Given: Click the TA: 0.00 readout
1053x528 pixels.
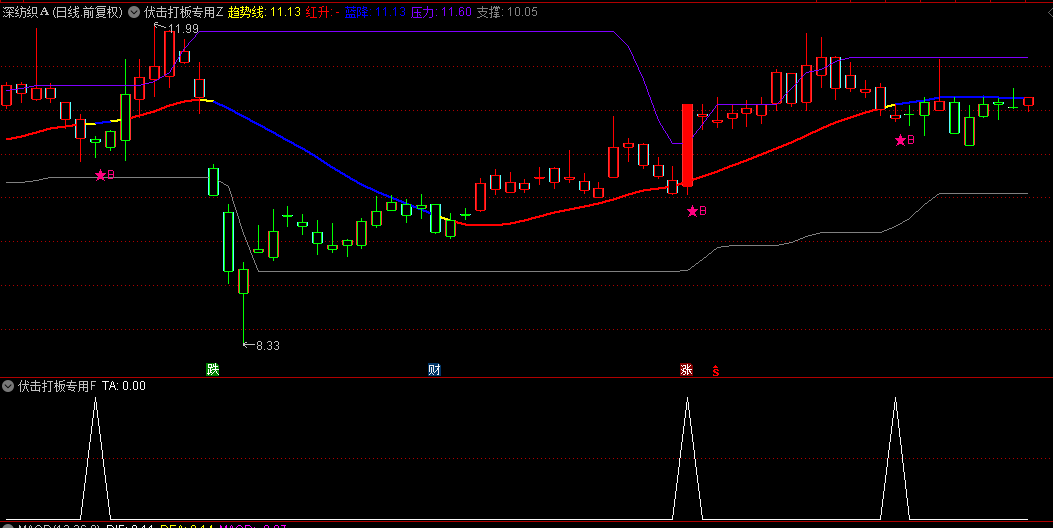Looking at the screenshot, I should [x=124, y=386].
